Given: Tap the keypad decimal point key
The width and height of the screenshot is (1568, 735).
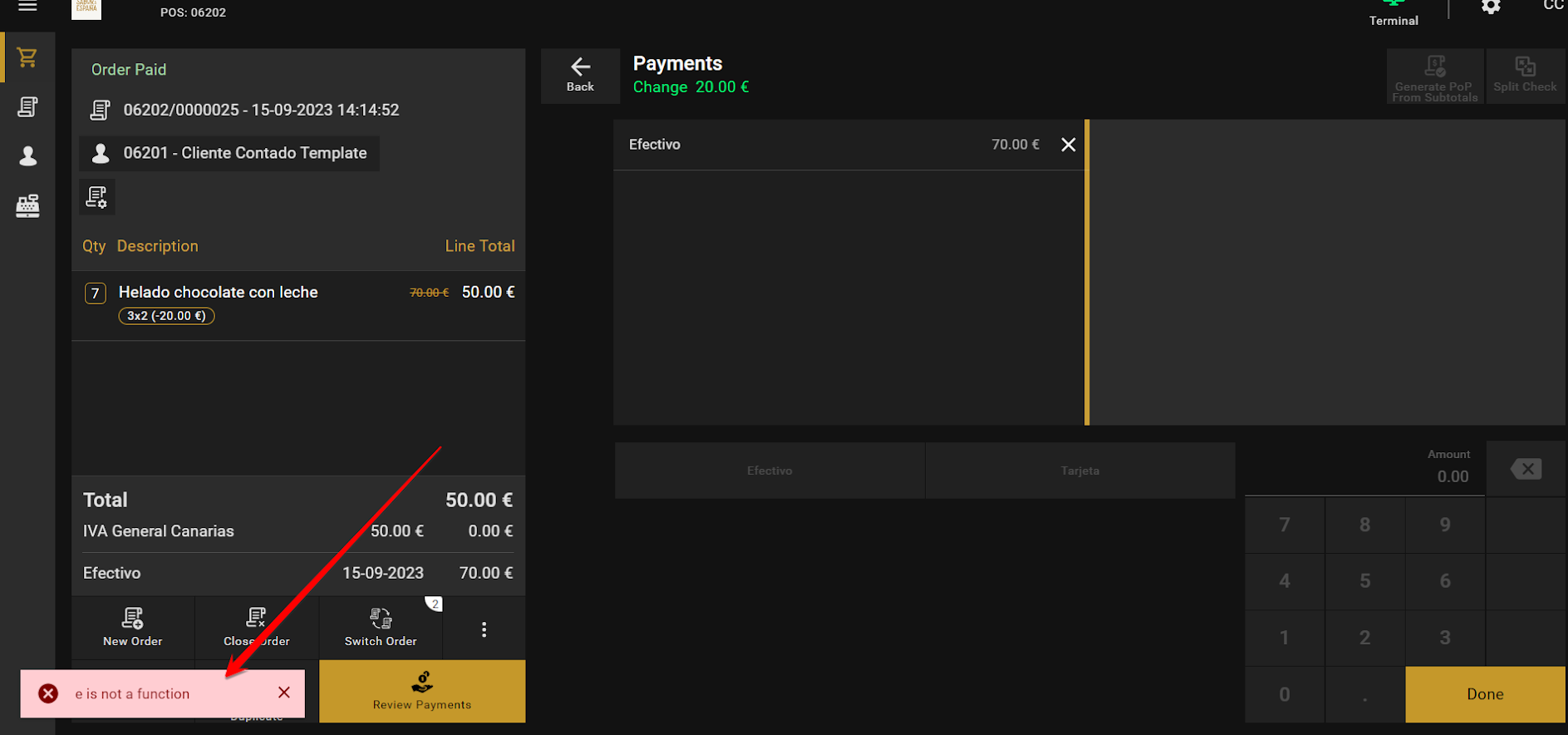Looking at the screenshot, I should tap(1364, 694).
